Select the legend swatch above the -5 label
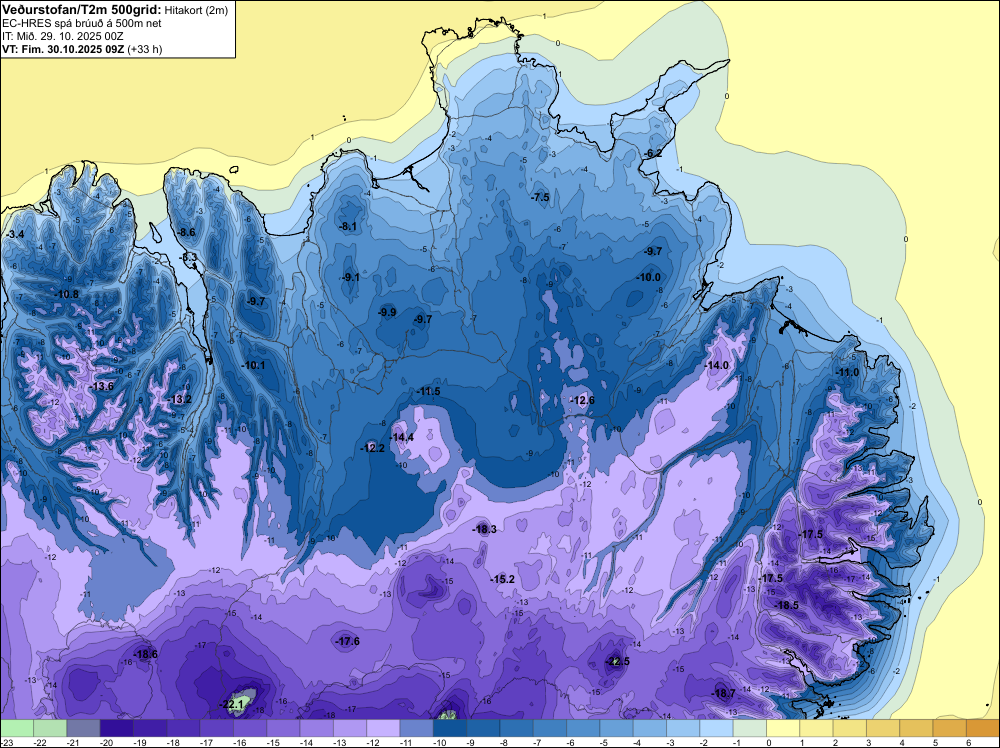The width and height of the screenshot is (1000, 748). 616,728
